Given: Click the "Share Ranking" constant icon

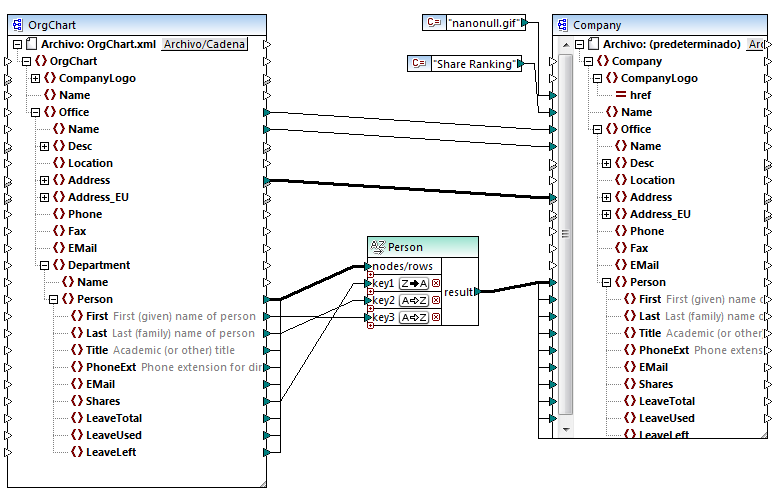Looking at the screenshot, I should (x=419, y=64).
